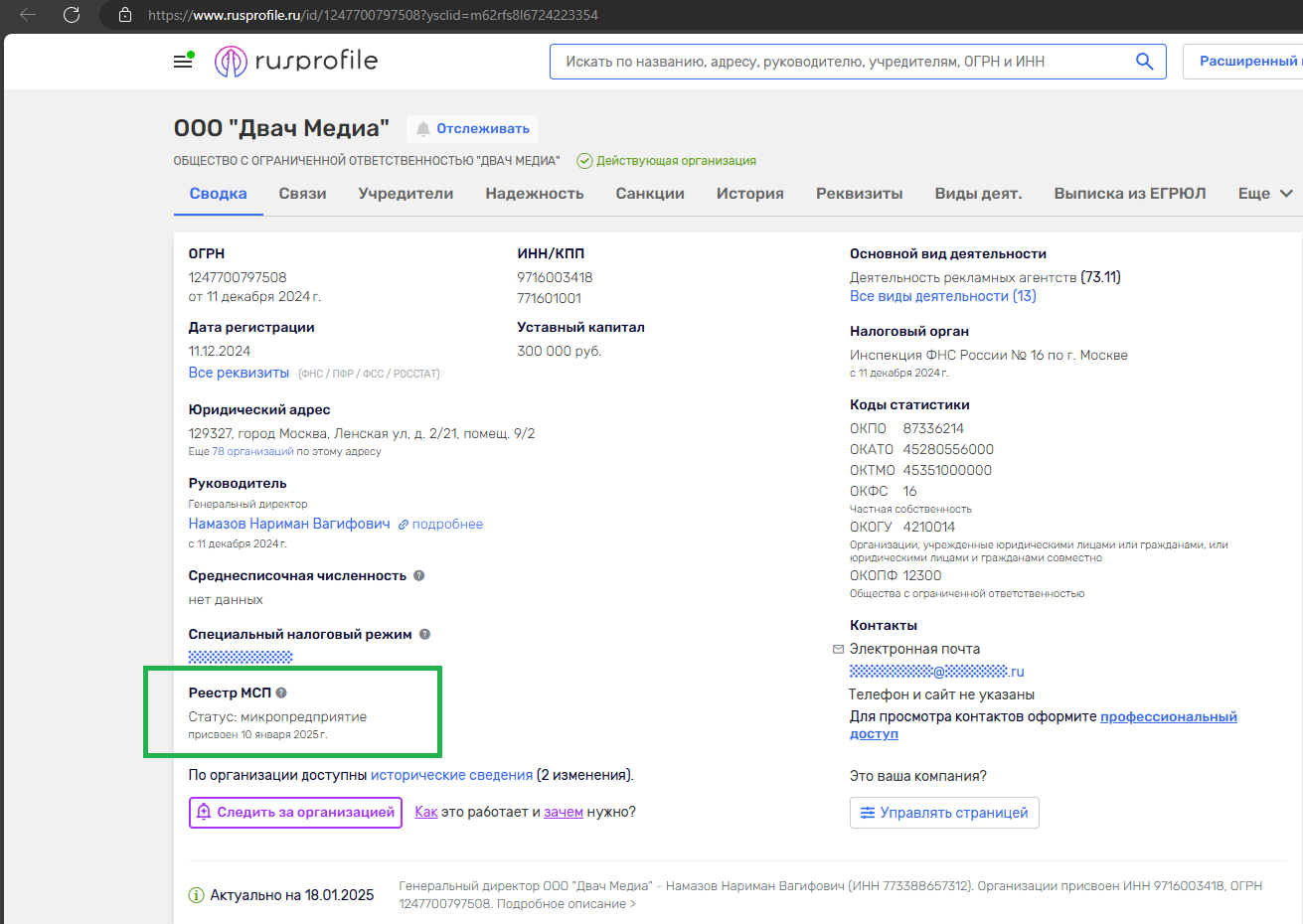Click the info icon beside Актуально на 18.01.2025
Screen dimensions: 1303x924
(x=197, y=895)
